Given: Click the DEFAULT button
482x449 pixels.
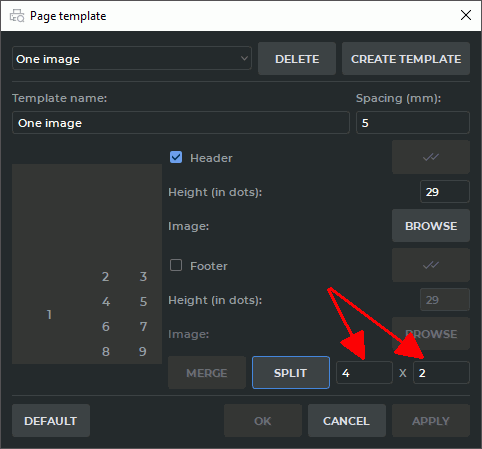Looking at the screenshot, I should [x=51, y=421].
